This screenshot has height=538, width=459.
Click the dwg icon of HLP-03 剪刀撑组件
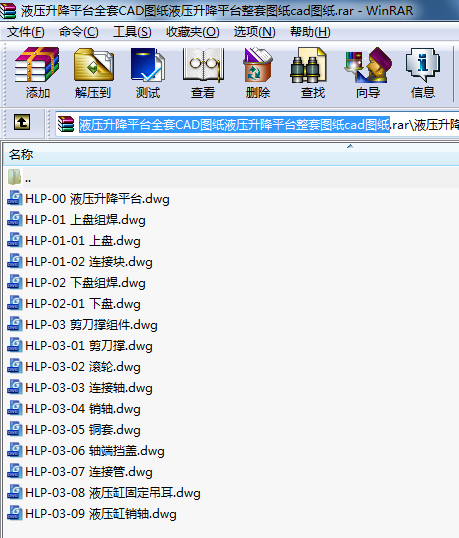point(15,324)
